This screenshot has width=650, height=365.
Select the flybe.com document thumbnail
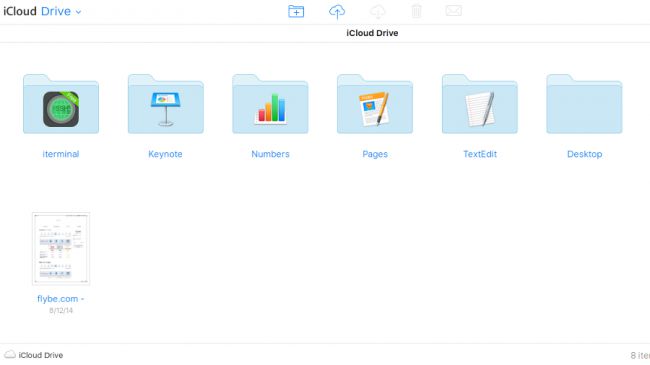click(61, 248)
